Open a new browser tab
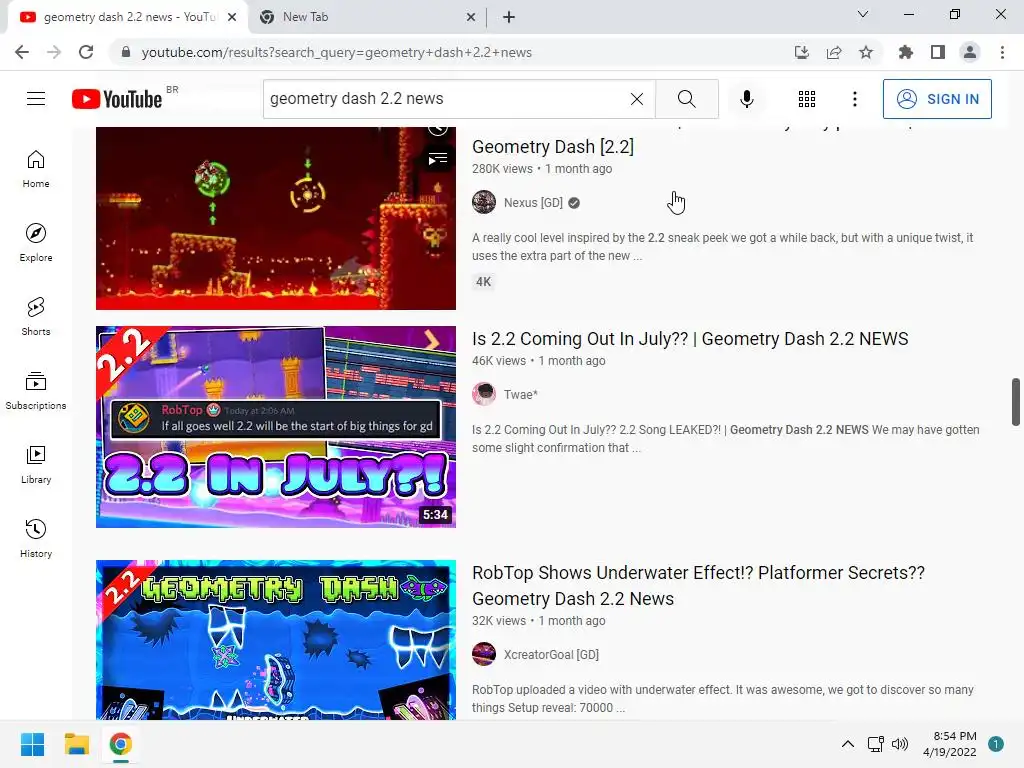 (x=509, y=17)
